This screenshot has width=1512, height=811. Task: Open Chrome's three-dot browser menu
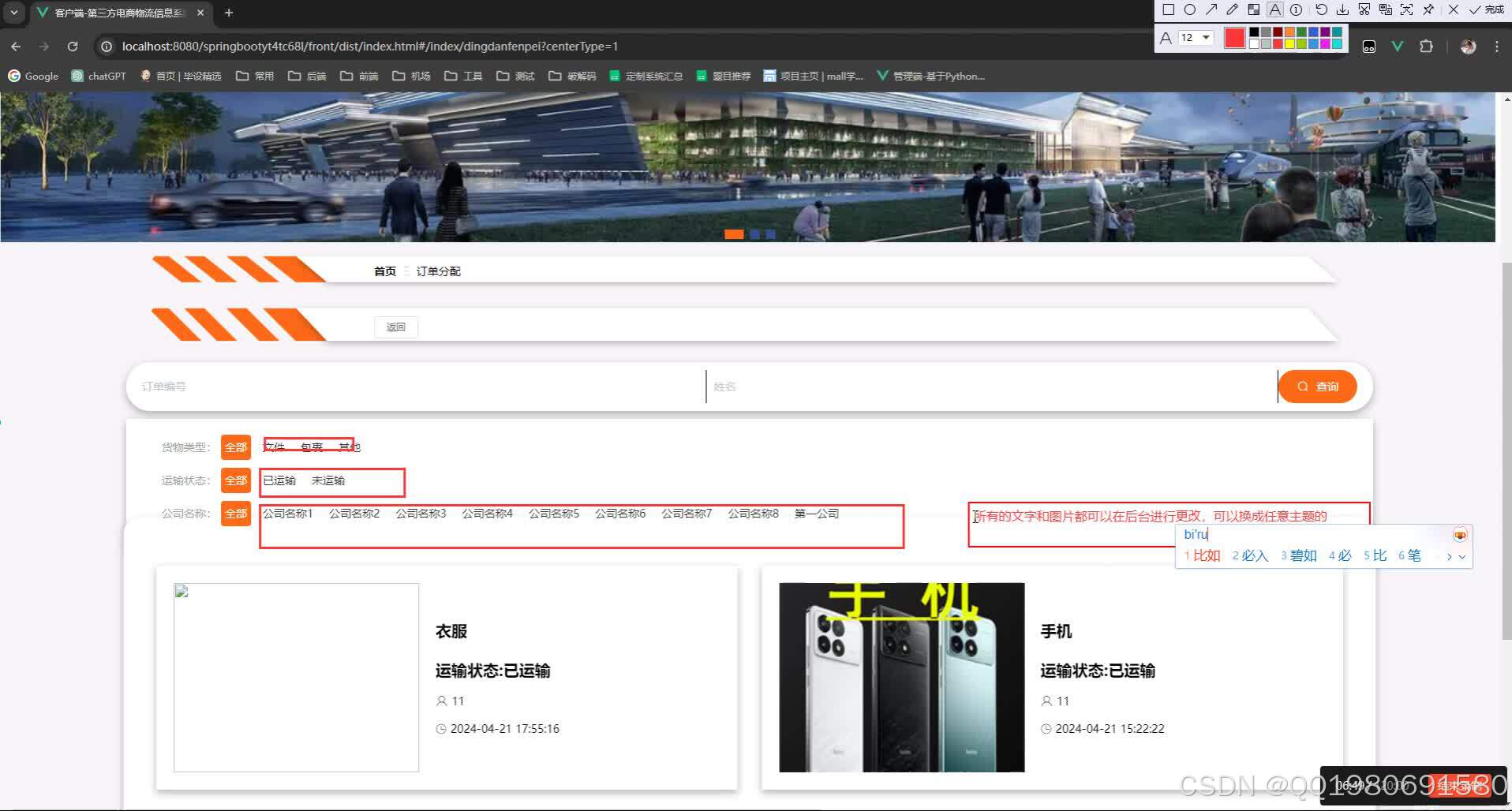pos(1496,46)
